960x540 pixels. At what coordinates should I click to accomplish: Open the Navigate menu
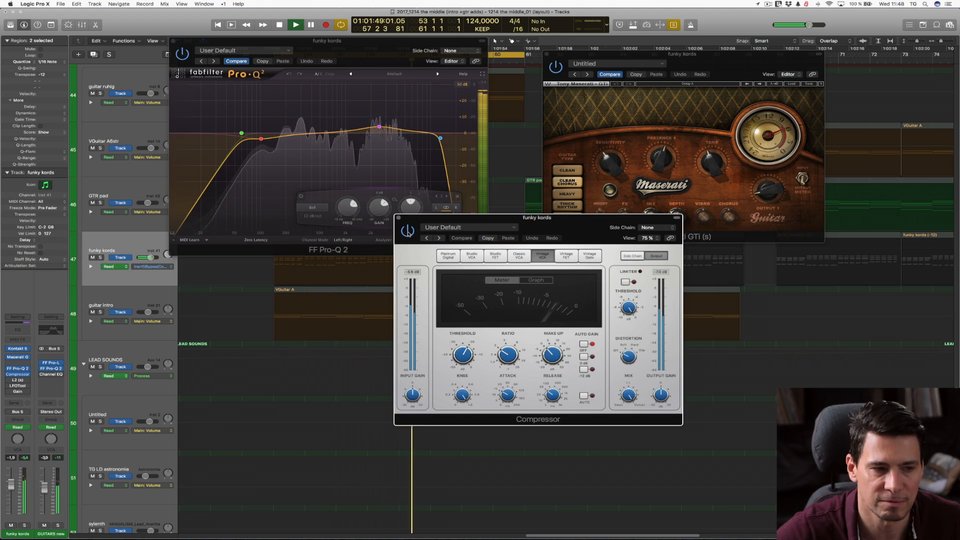(119, 4)
